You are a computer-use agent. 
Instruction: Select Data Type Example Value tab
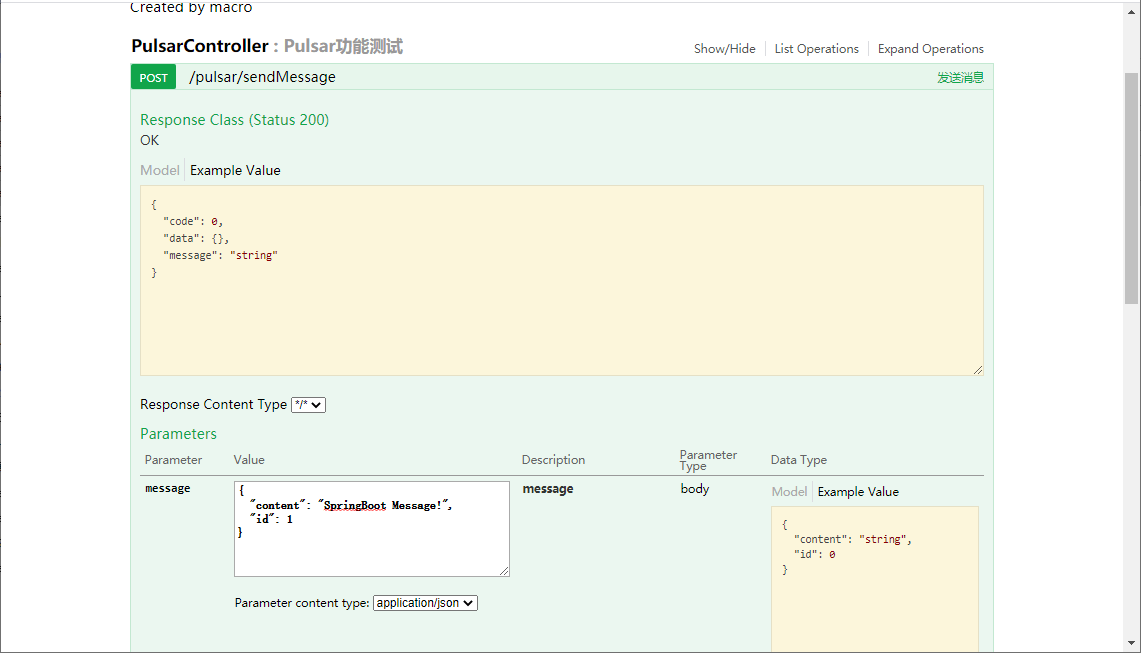tap(858, 492)
